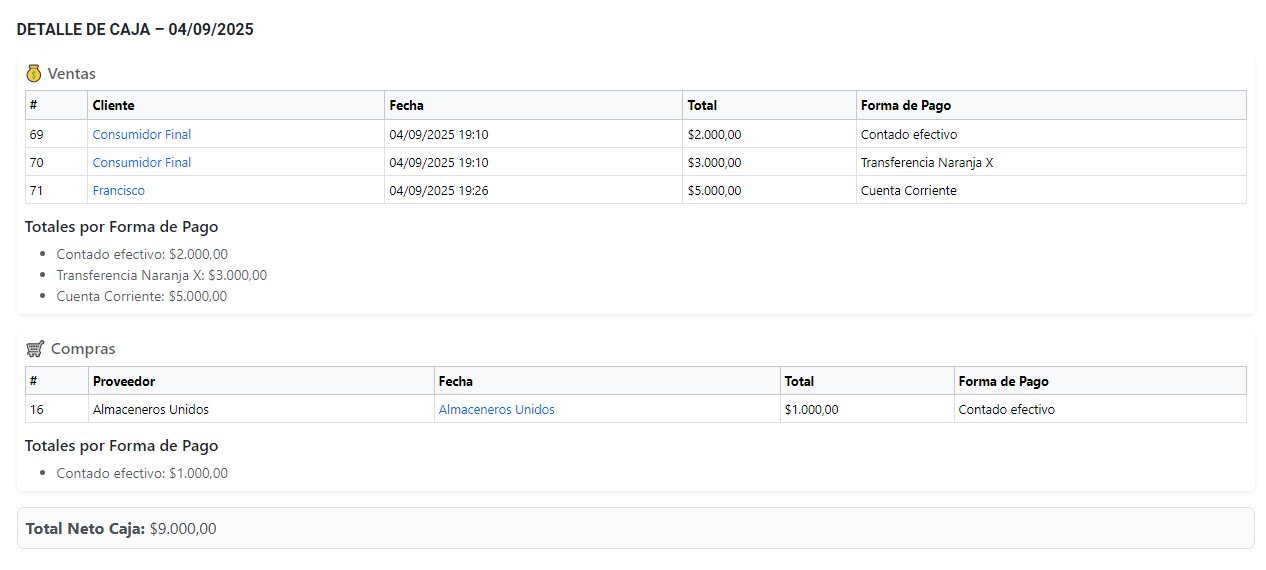Screen dimensions: 1266x570
Task: Click sale number 71 cell
Action: pos(37,190)
